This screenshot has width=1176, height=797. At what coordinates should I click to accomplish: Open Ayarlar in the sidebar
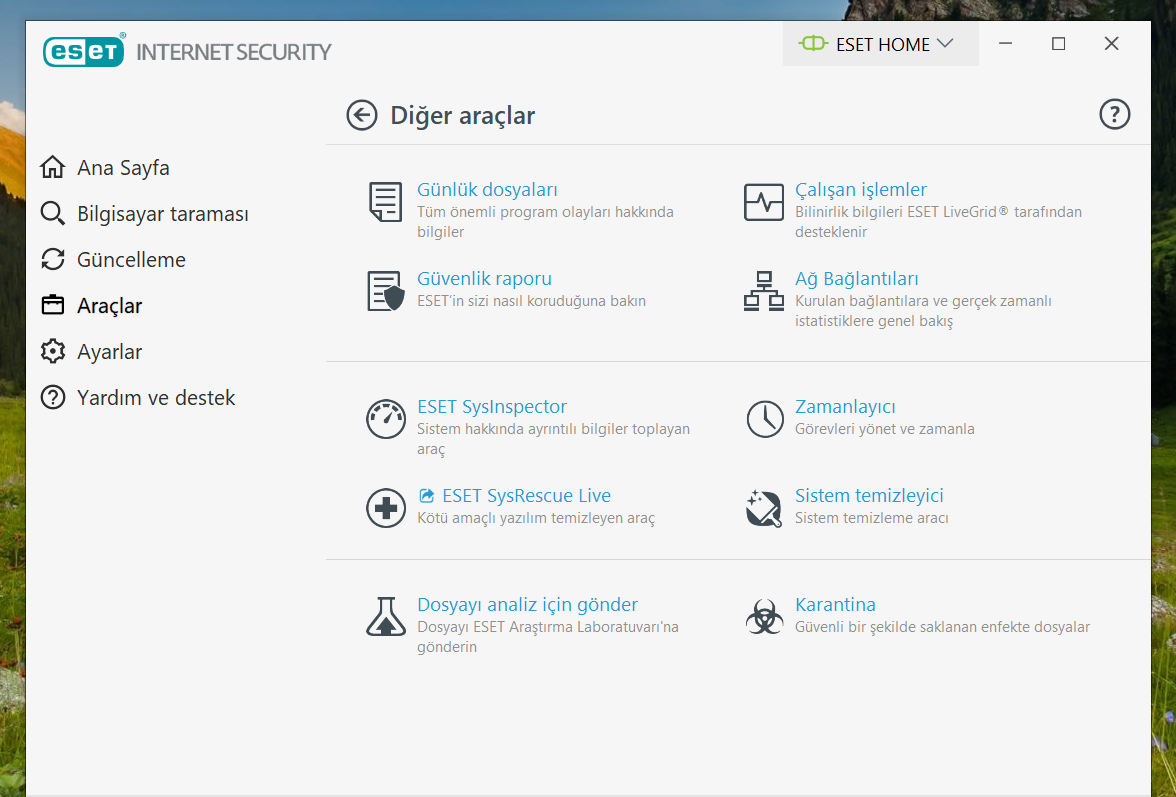pyautogui.click(x=110, y=352)
